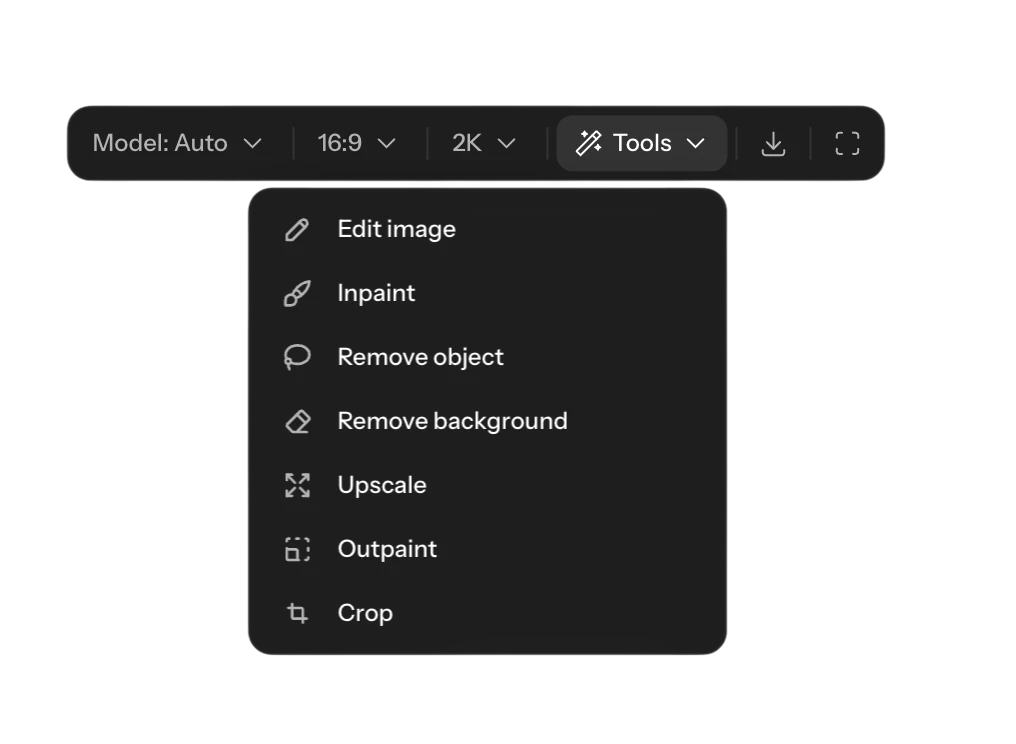This screenshot has height=744, width=1016.
Task: Click the lasso icon beside Remove object
Action: point(297,357)
